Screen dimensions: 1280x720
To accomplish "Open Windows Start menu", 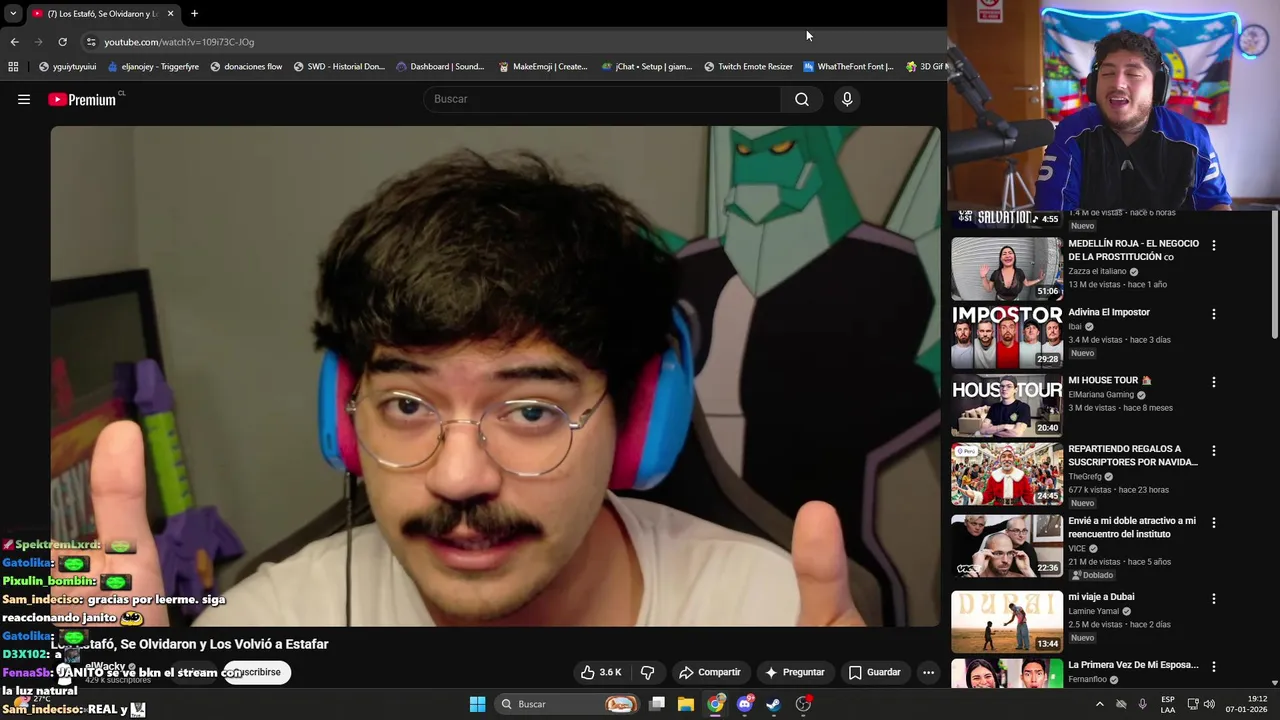I will pyautogui.click(x=477, y=704).
